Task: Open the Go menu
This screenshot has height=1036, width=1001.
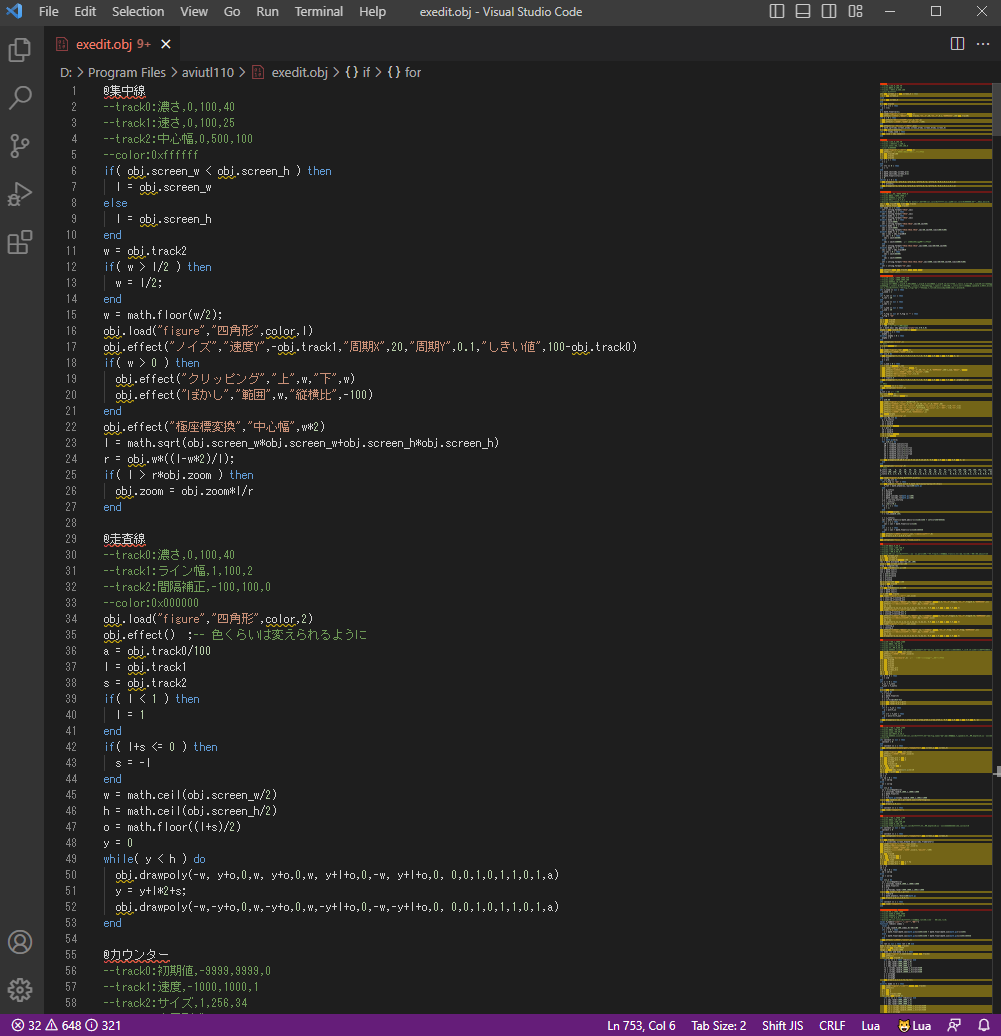Action: (x=232, y=11)
